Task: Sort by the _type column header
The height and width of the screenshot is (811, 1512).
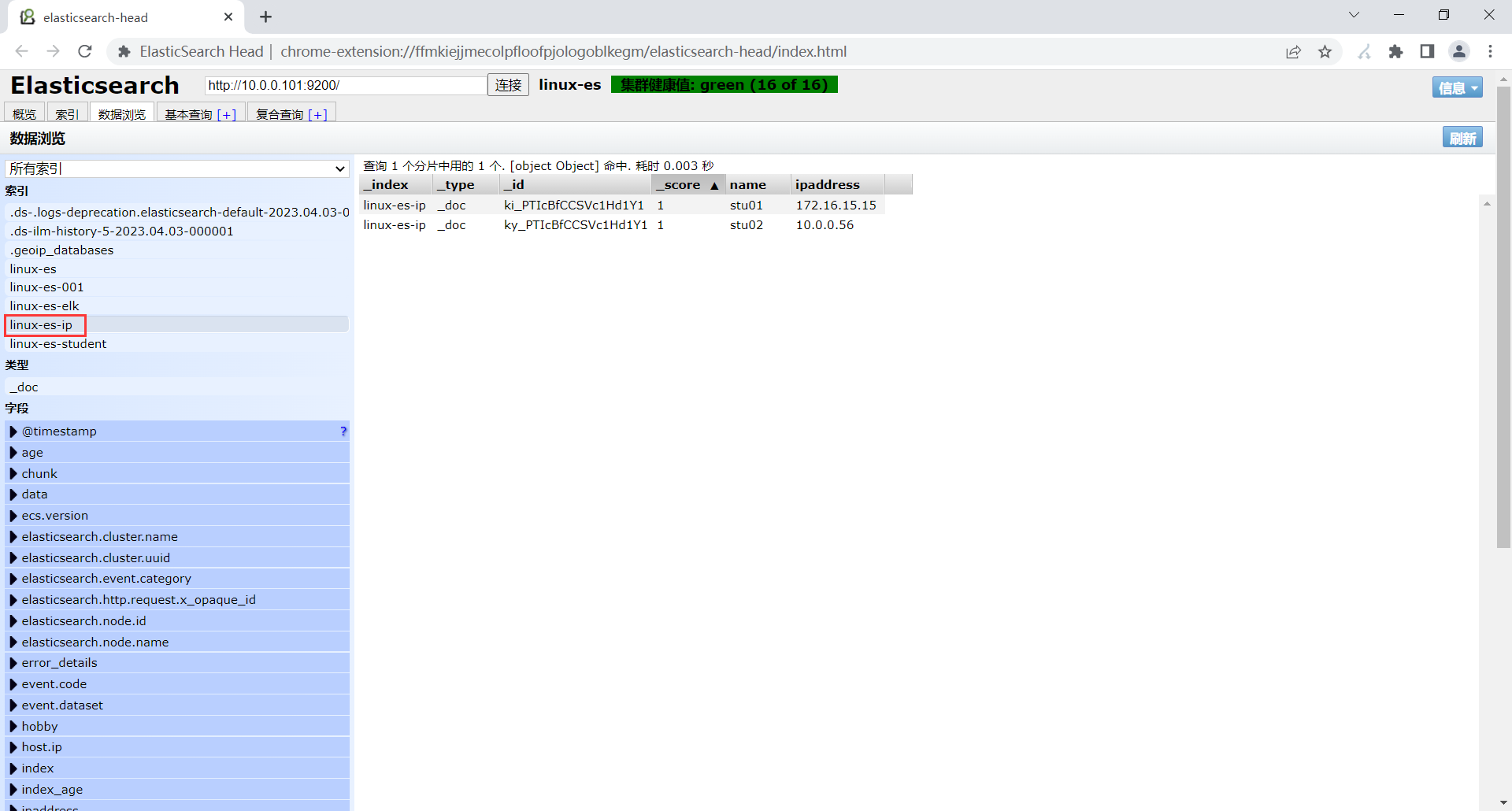Action: click(466, 184)
